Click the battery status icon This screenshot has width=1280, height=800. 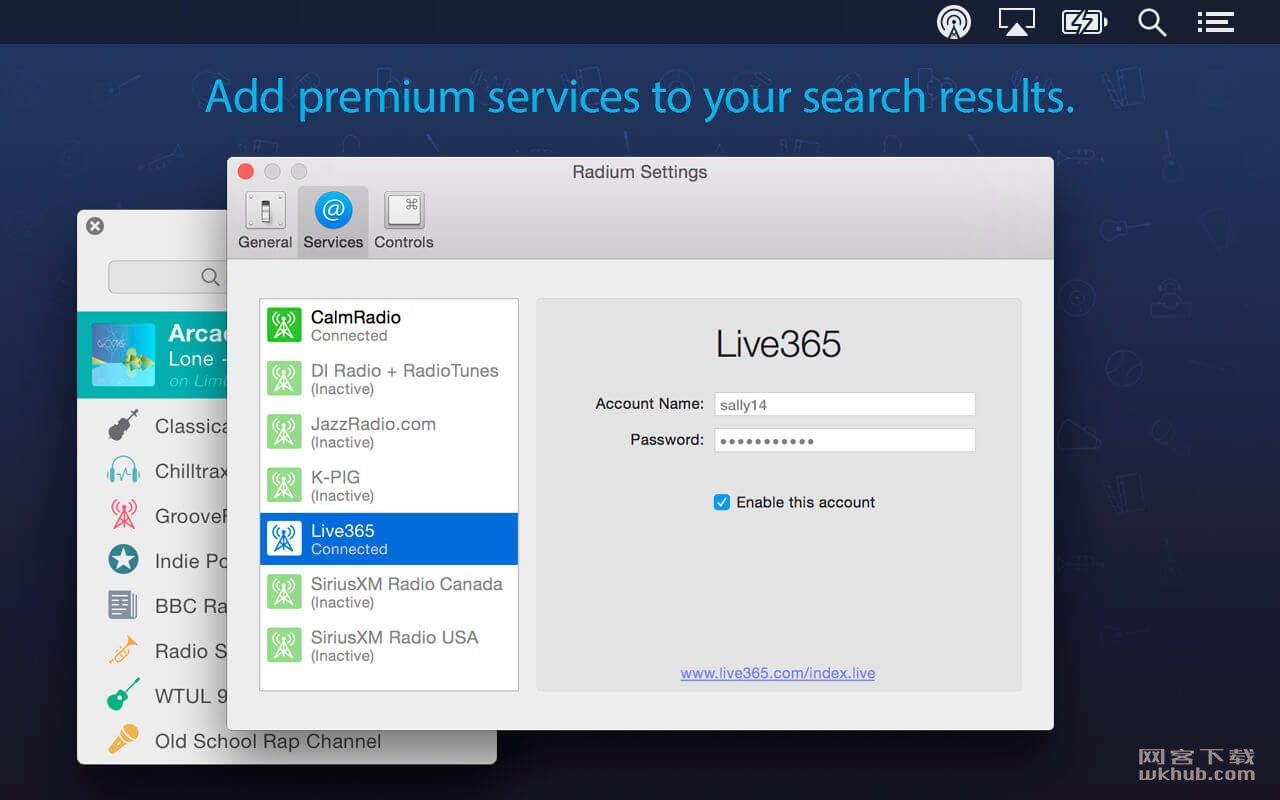[1085, 22]
